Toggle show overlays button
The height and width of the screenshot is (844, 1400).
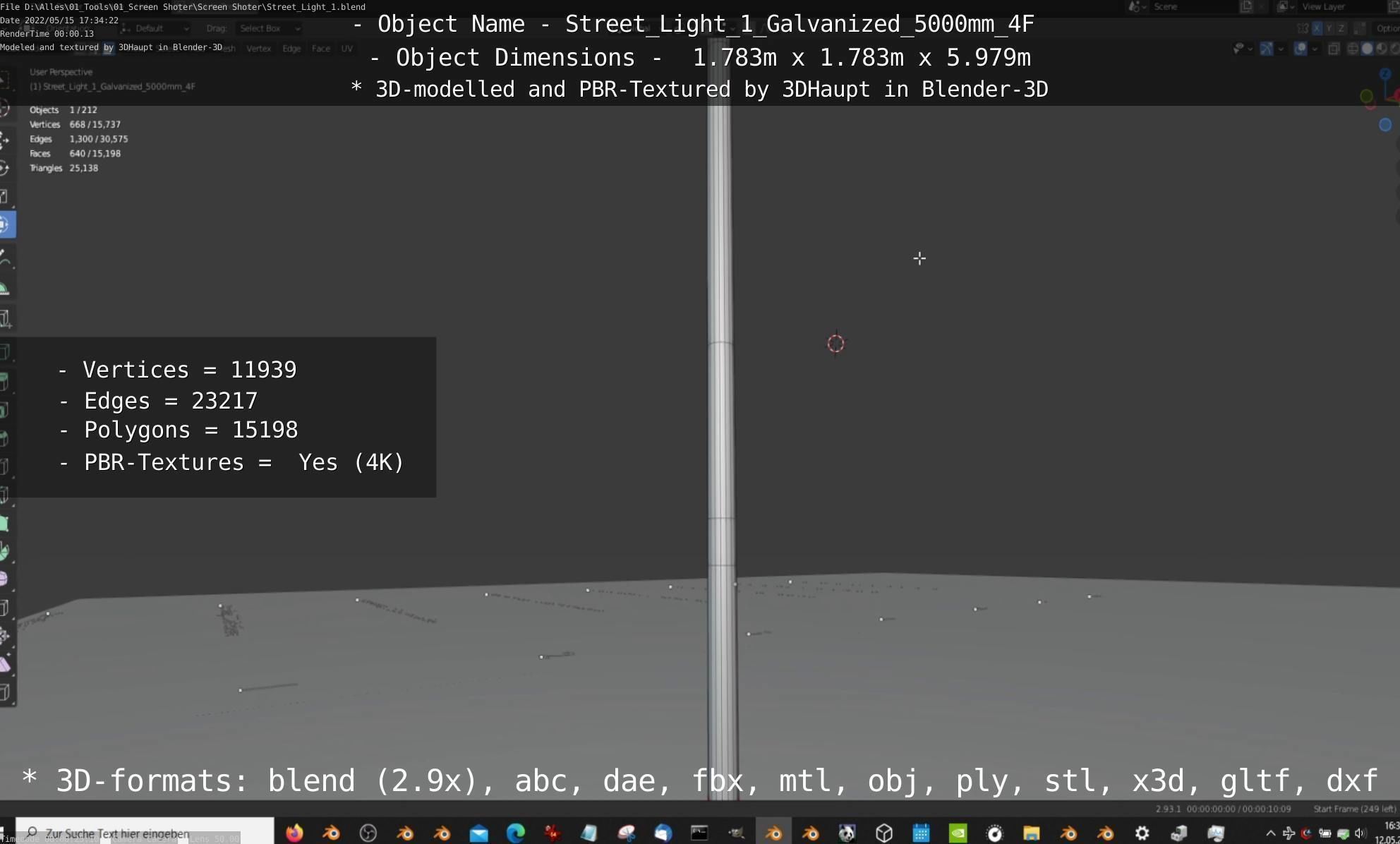[x=1300, y=49]
